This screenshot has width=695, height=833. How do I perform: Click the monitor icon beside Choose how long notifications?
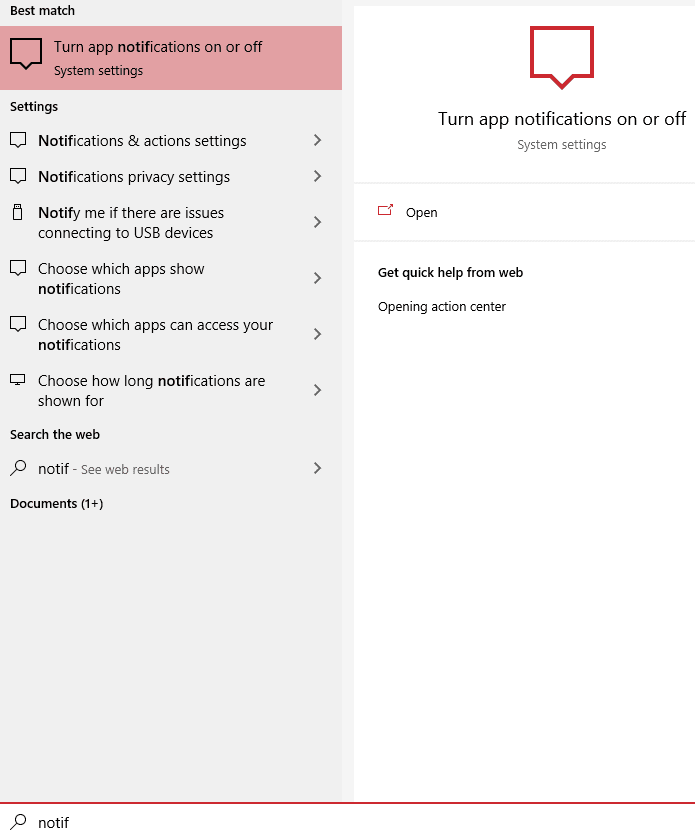coord(18,380)
